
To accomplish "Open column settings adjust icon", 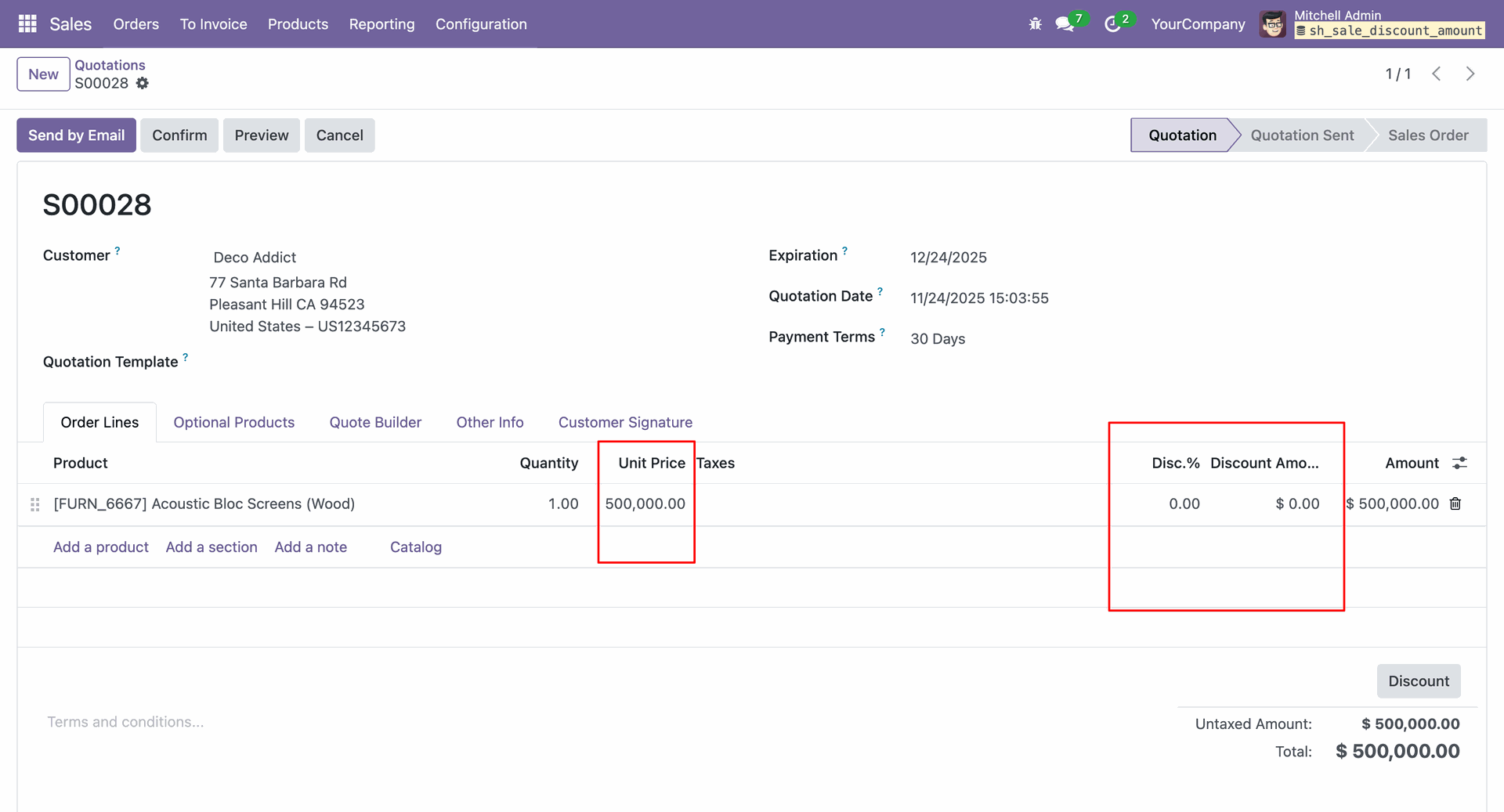I will pos(1459,463).
